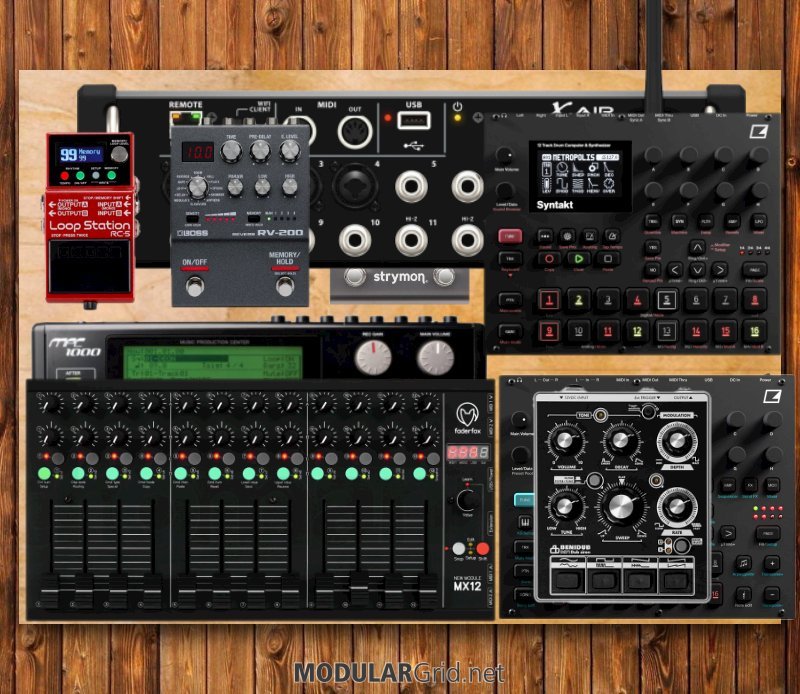
Task: Click the RV-200 PRE-DELAY knob
Action: click(x=260, y=151)
